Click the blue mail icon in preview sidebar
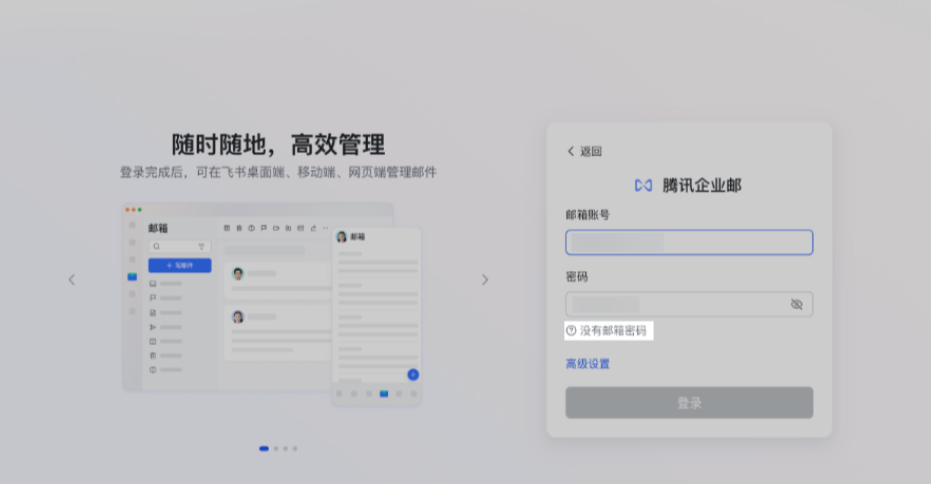 click(x=132, y=276)
